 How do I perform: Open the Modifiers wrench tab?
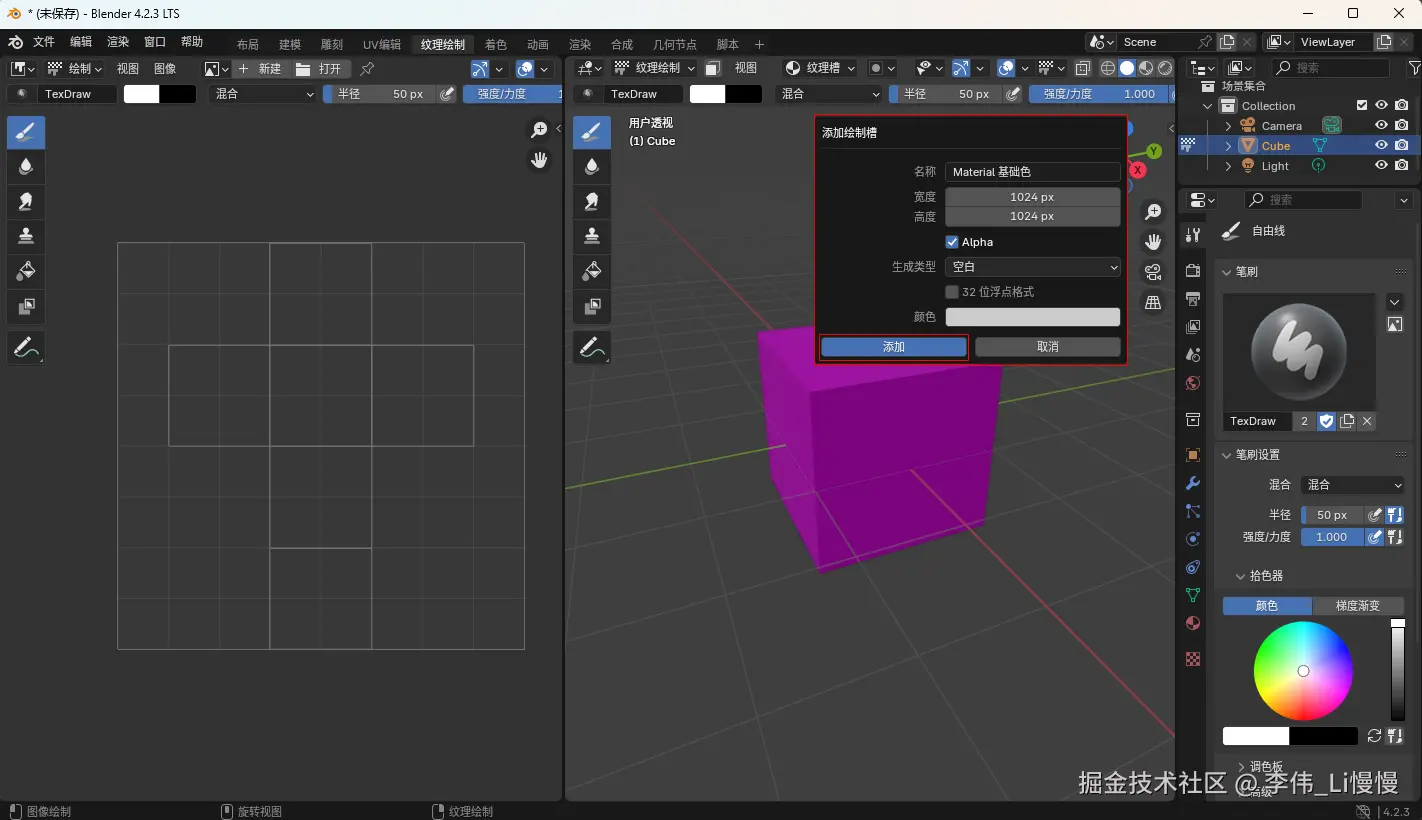pyautogui.click(x=1192, y=483)
